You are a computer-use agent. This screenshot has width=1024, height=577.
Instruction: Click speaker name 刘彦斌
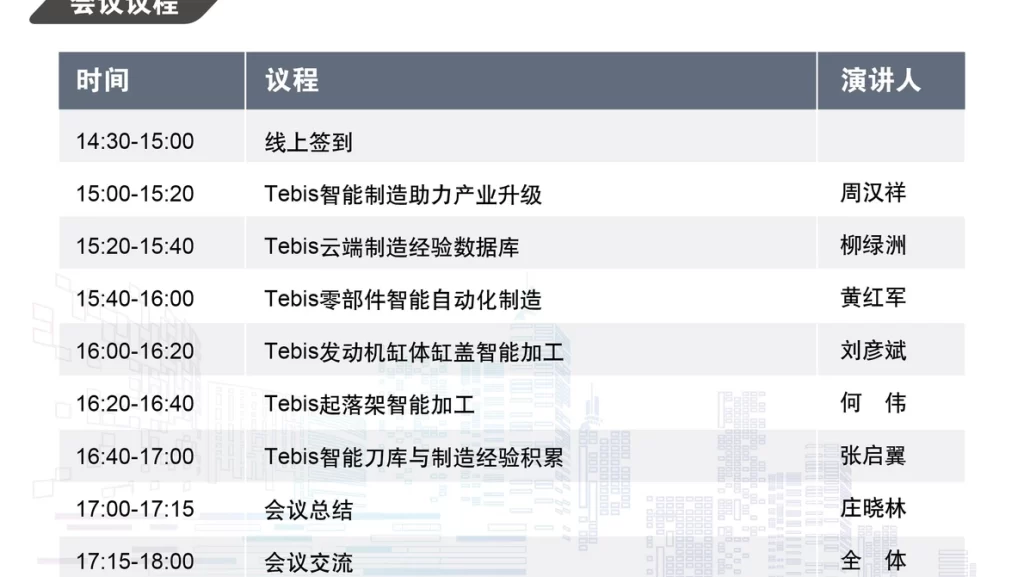tap(873, 351)
